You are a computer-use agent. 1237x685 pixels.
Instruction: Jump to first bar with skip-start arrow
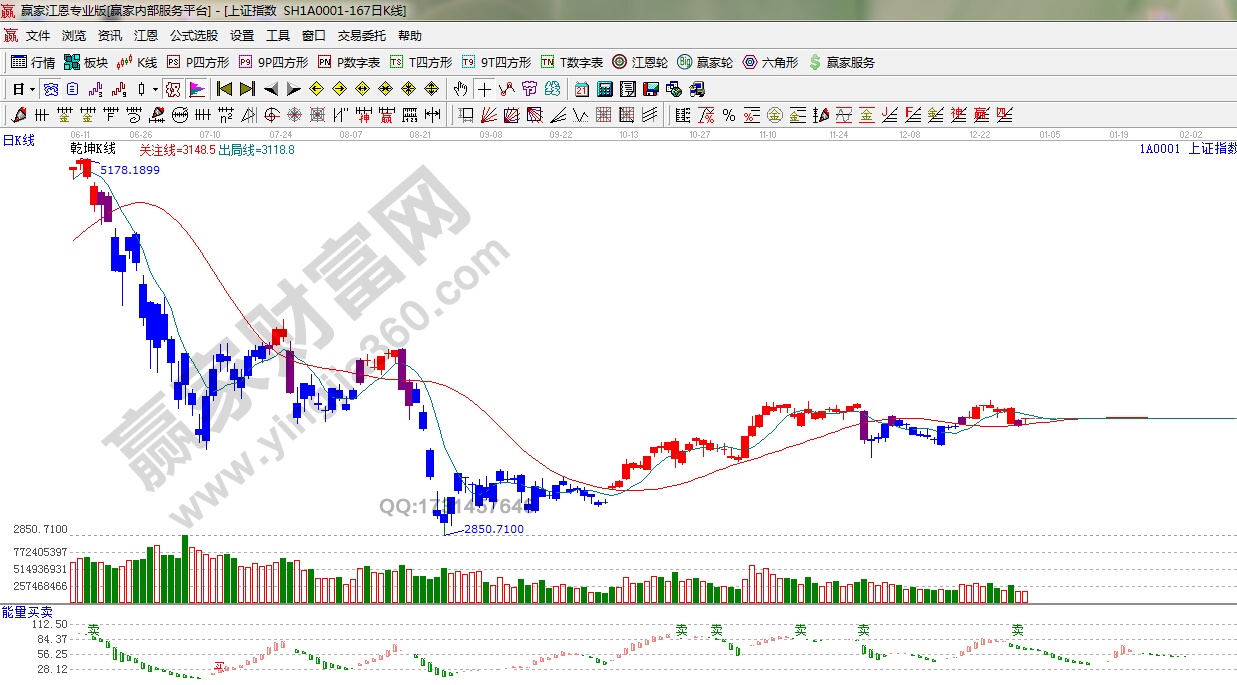224,89
